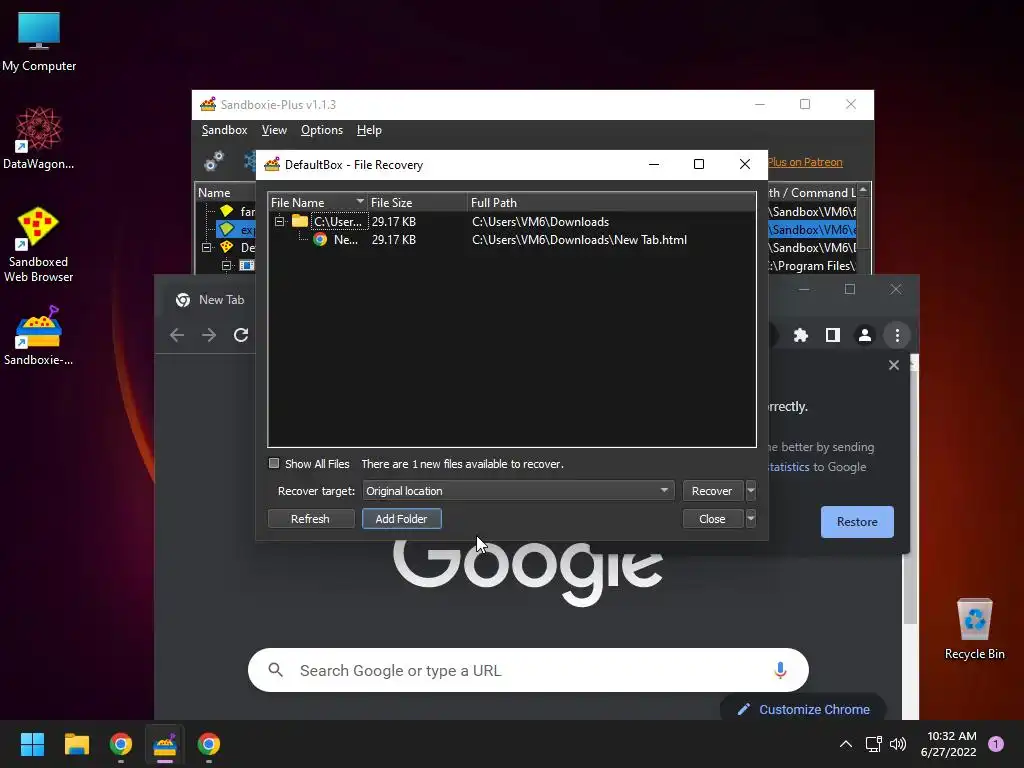Viewport: 1024px width, 768px height.
Task: Select the C:\Users\VM6\Downloads path cell
Action: [540, 221]
